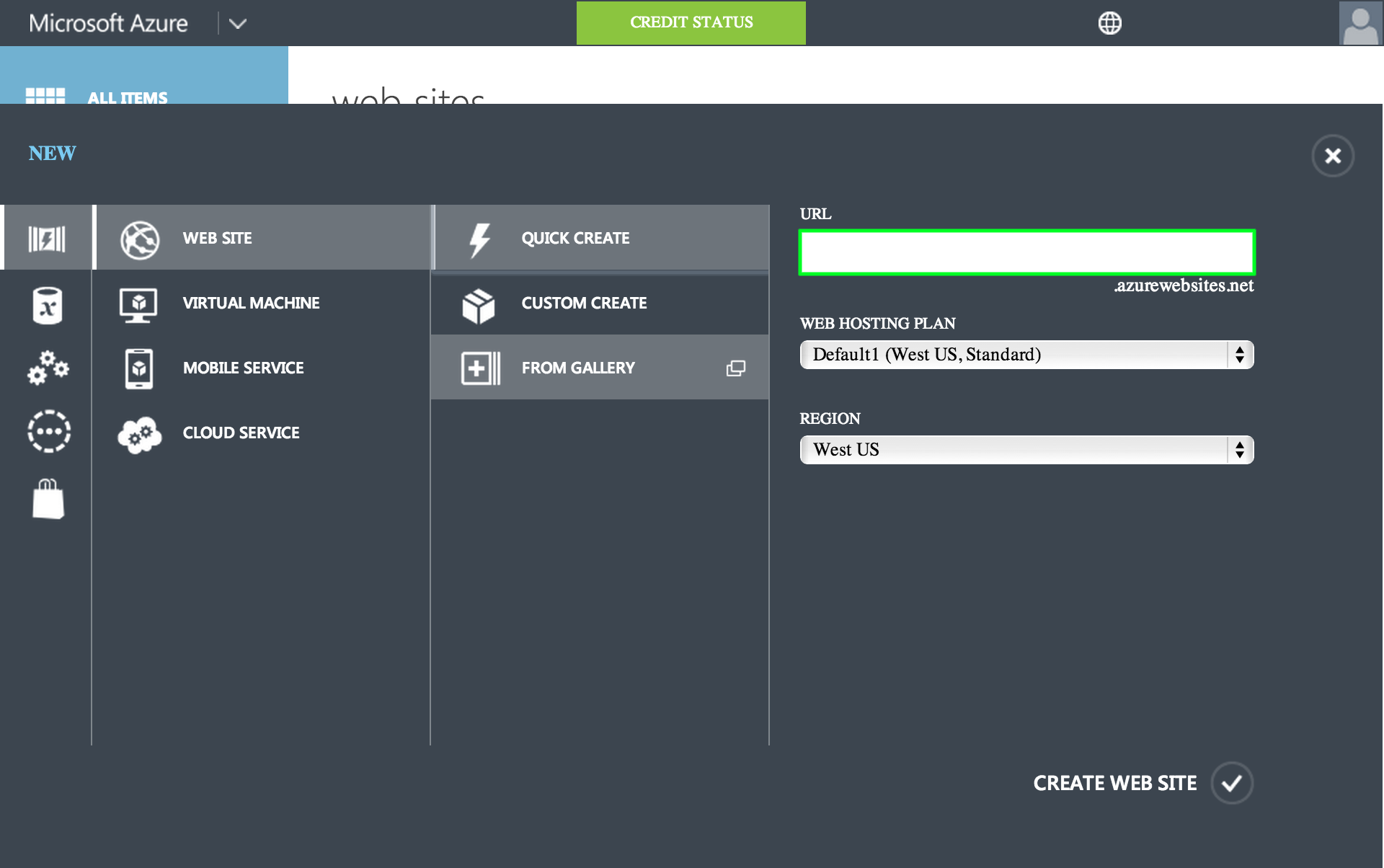Click the green Credit Status button
The width and height of the screenshot is (1384, 868).
(691, 23)
